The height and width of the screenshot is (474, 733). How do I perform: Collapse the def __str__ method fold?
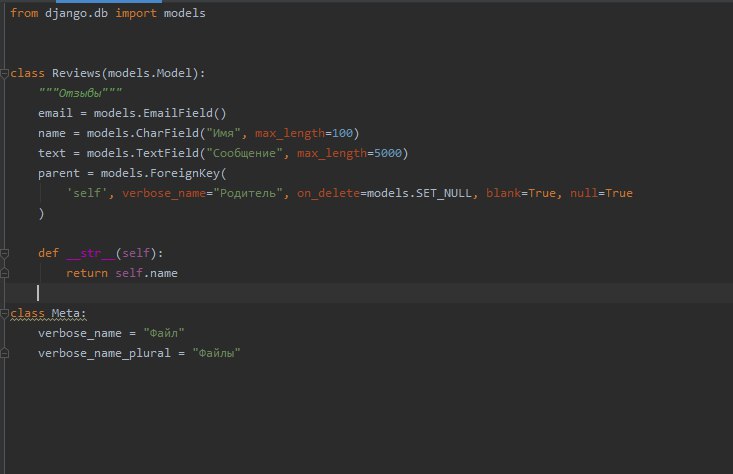(x=4, y=253)
